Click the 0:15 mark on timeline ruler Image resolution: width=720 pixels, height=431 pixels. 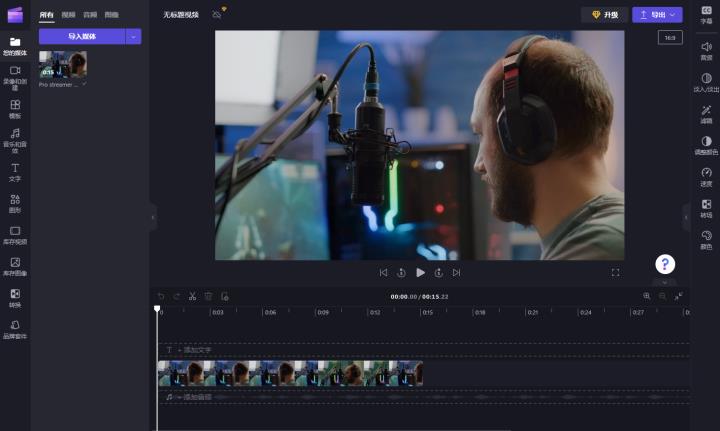pos(427,312)
